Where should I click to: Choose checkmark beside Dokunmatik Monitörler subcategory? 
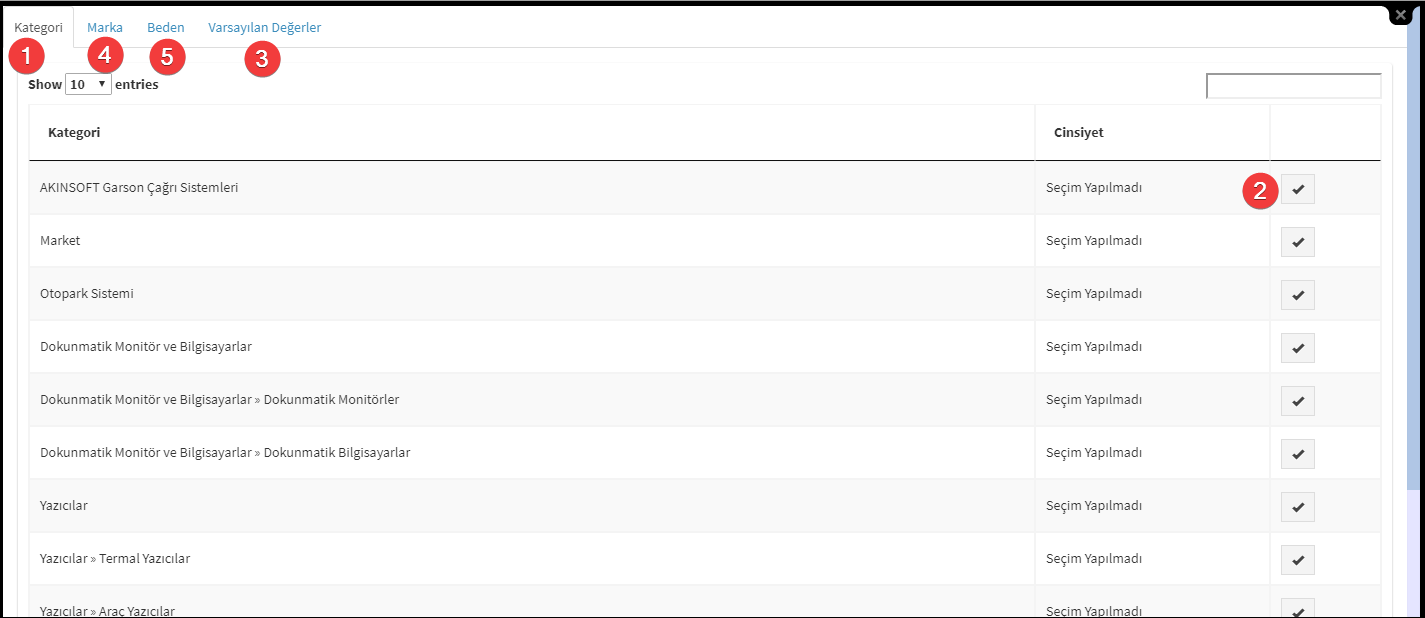[x=1298, y=401]
